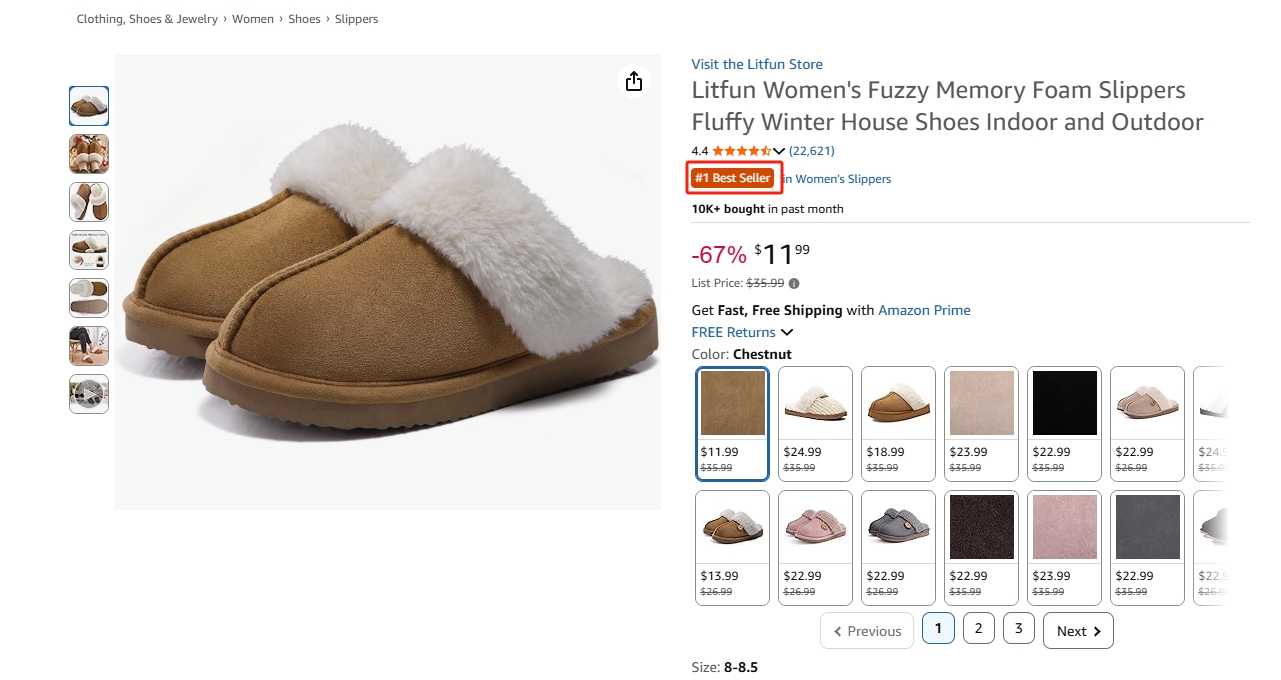Image resolution: width=1281 pixels, height=680 pixels.
Task: Select the first slipper thumbnail image
Action: (89, 106)
